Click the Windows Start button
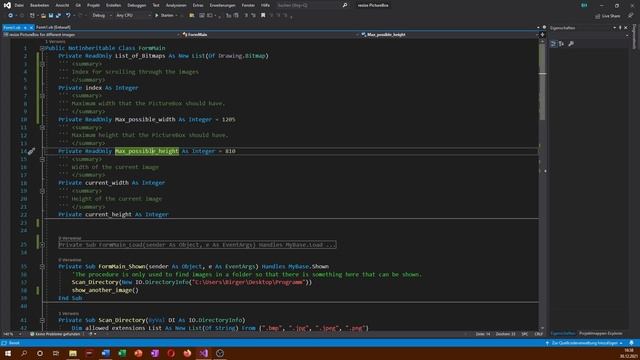Image resolution: width=640 pixels, height=360 pixels. [7, 353]
